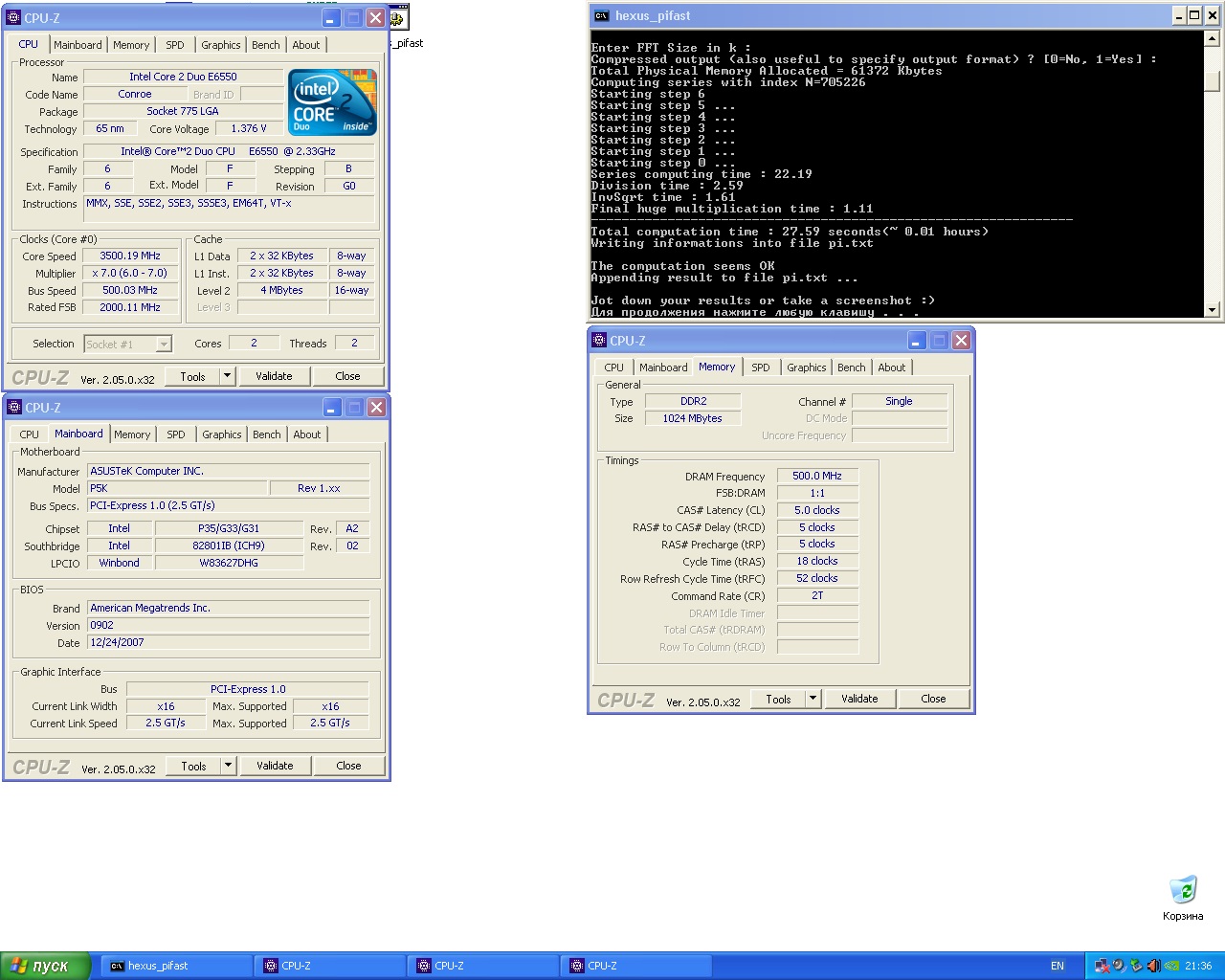Open SPD tab in top-left CPU-Z window
The width and height of the screenshot is (1225, 980).
tap(175, 45)
